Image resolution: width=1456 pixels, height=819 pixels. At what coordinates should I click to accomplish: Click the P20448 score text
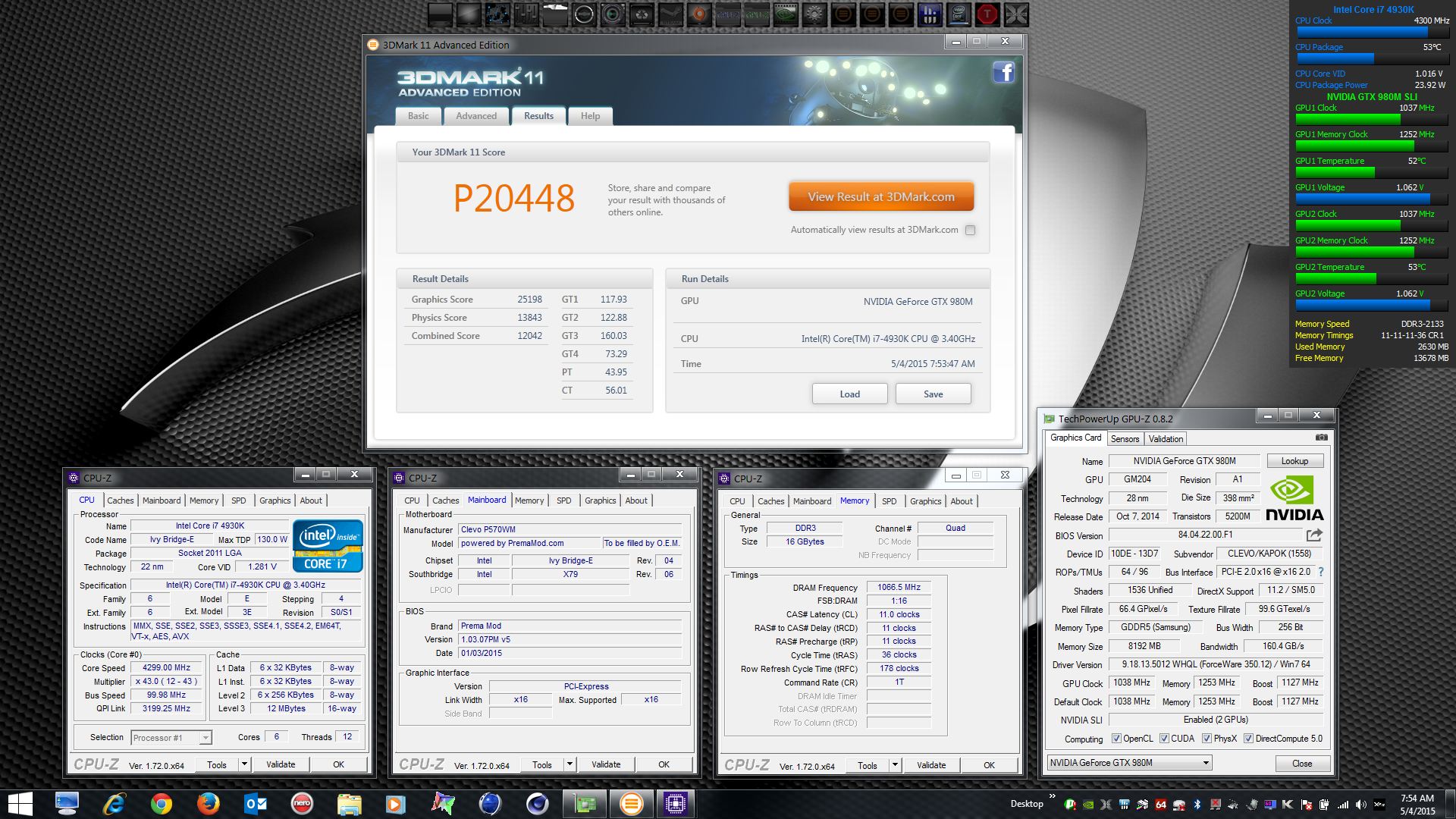click(514, 199)
